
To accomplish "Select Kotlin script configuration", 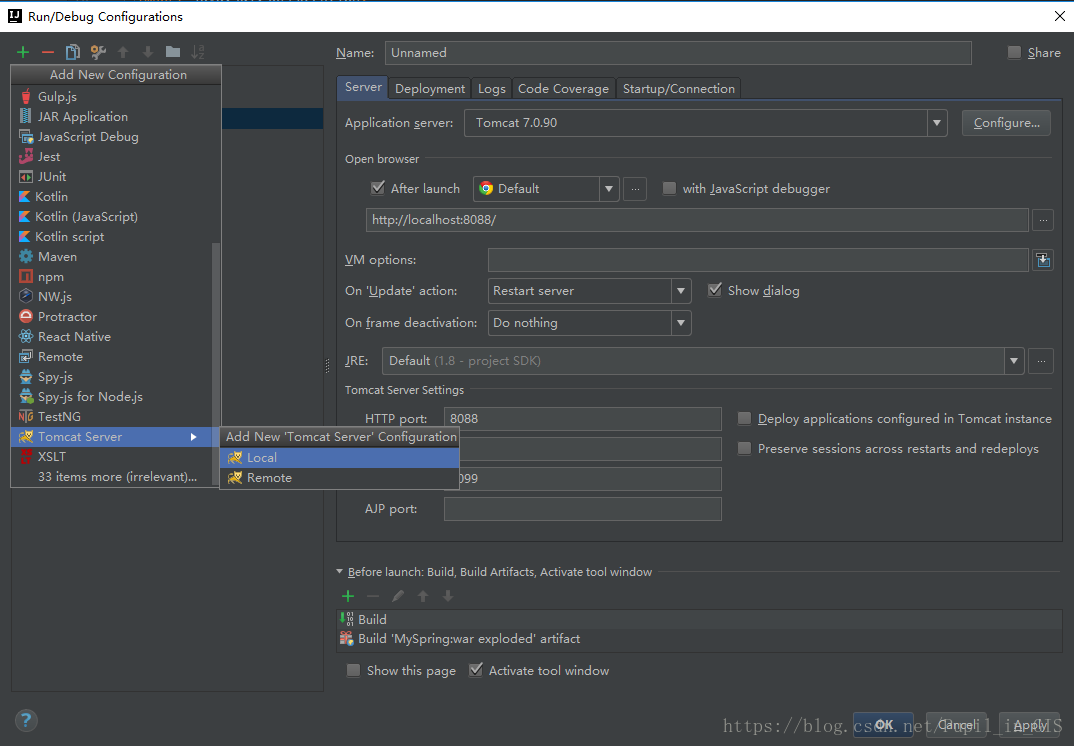I will click(x=116, y=236).
